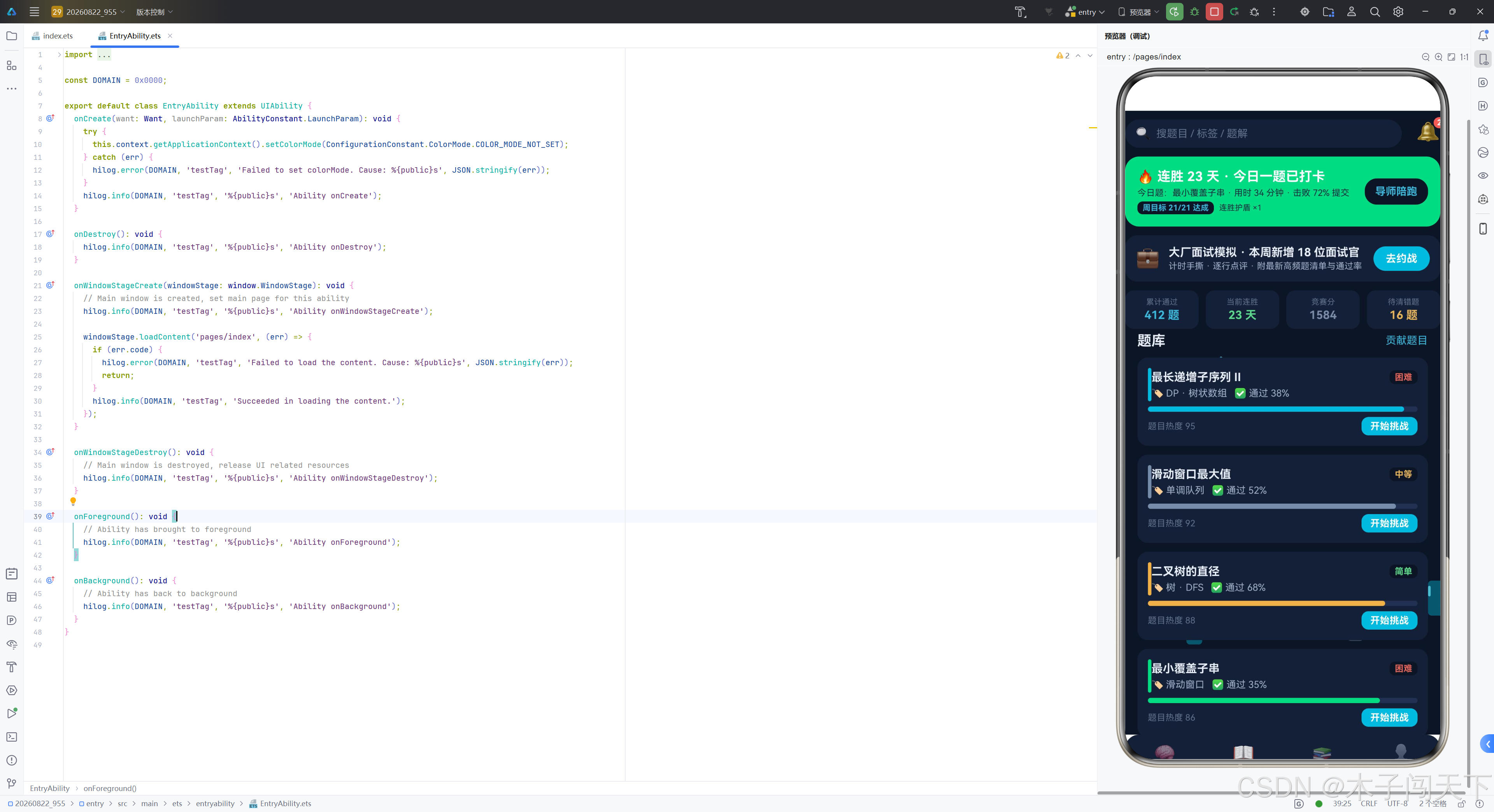Open the Project folder tool window

(12, 36)
